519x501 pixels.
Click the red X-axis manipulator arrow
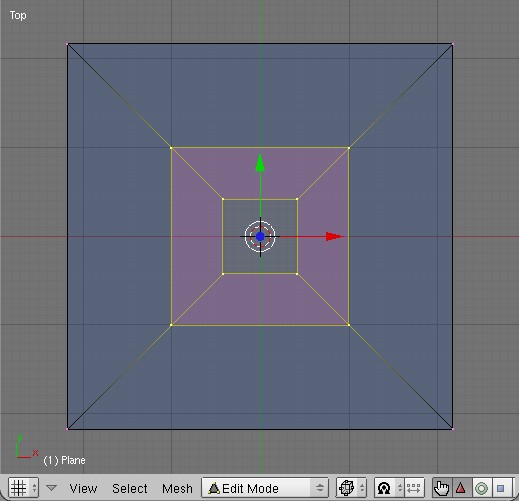coord(334,236)
